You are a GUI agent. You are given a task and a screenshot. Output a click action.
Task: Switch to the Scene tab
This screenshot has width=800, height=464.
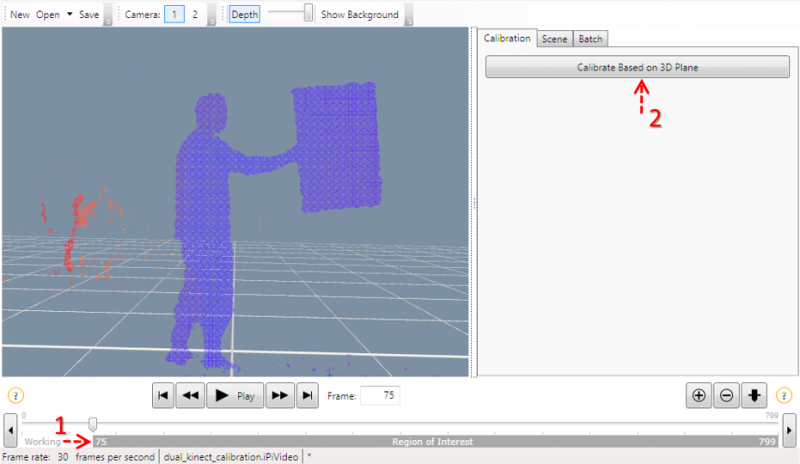pos(554,39)
